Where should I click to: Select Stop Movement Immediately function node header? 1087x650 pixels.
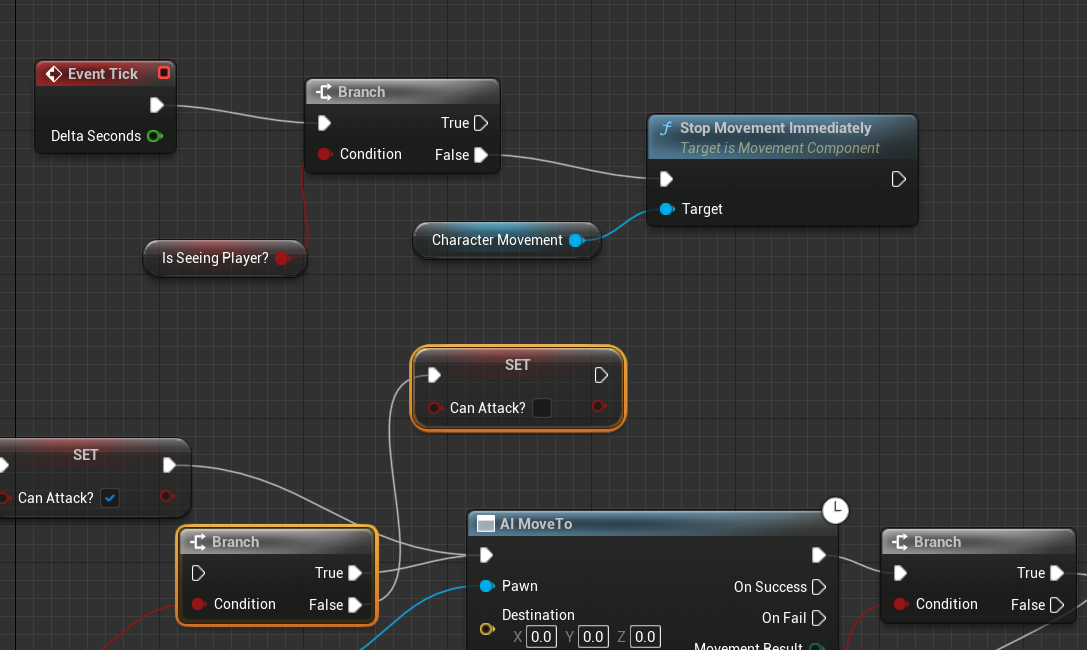(x=775, y=128)
